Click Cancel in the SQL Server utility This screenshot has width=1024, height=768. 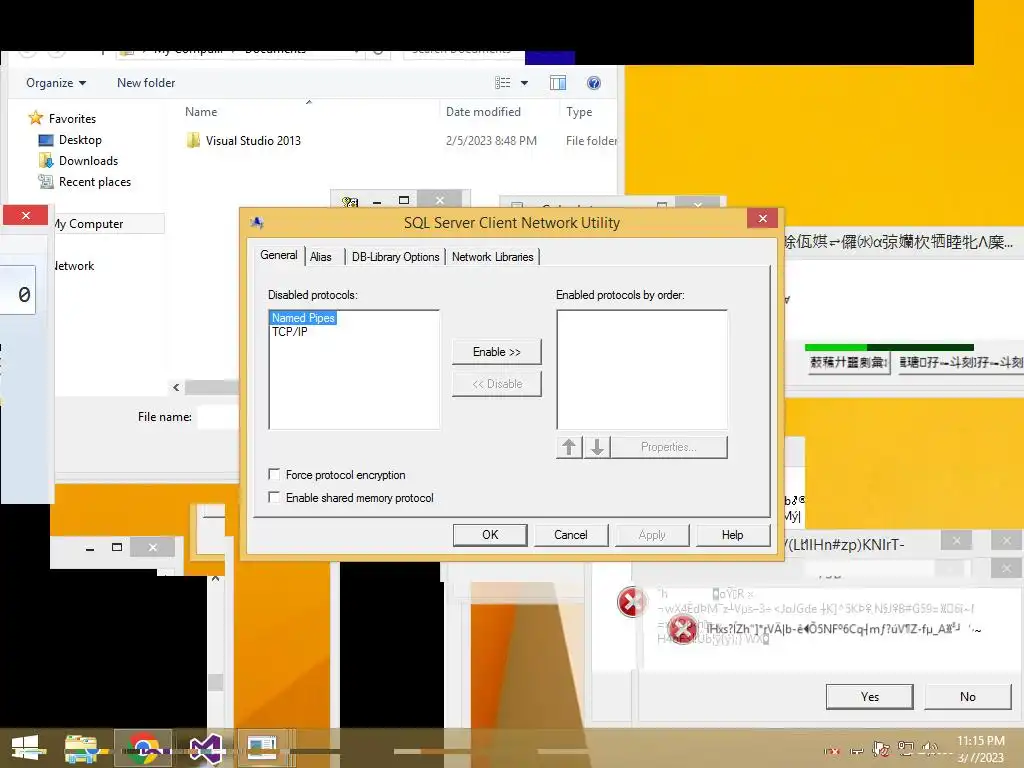571,535
